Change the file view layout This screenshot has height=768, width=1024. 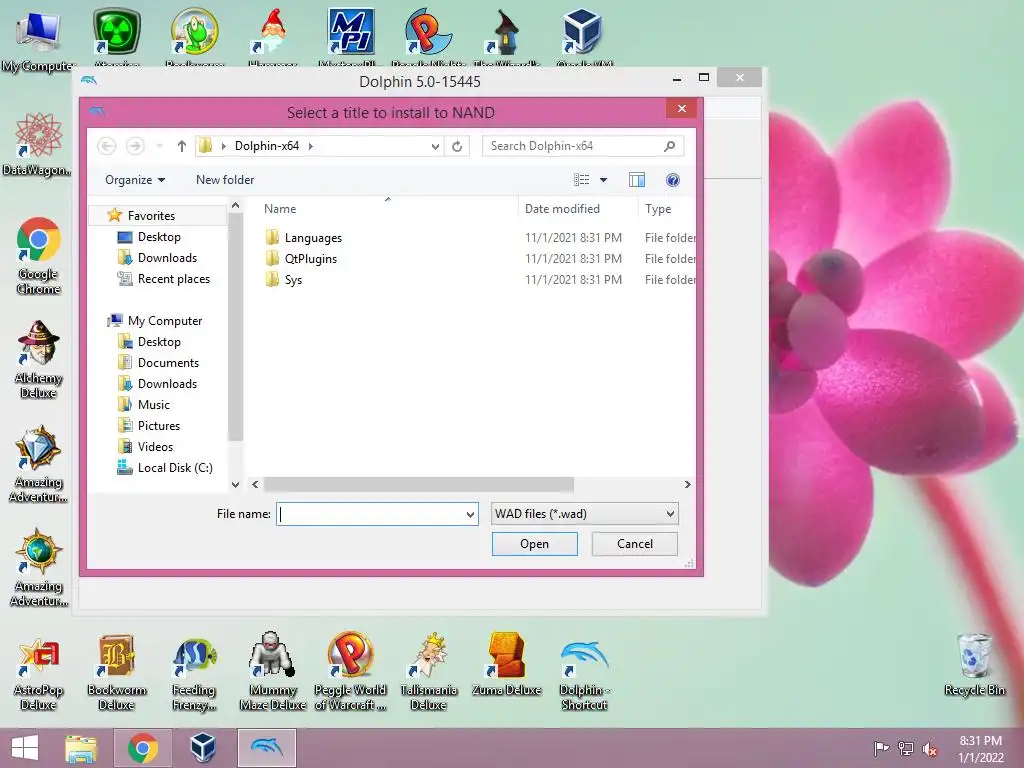click(x=581, y=180)
